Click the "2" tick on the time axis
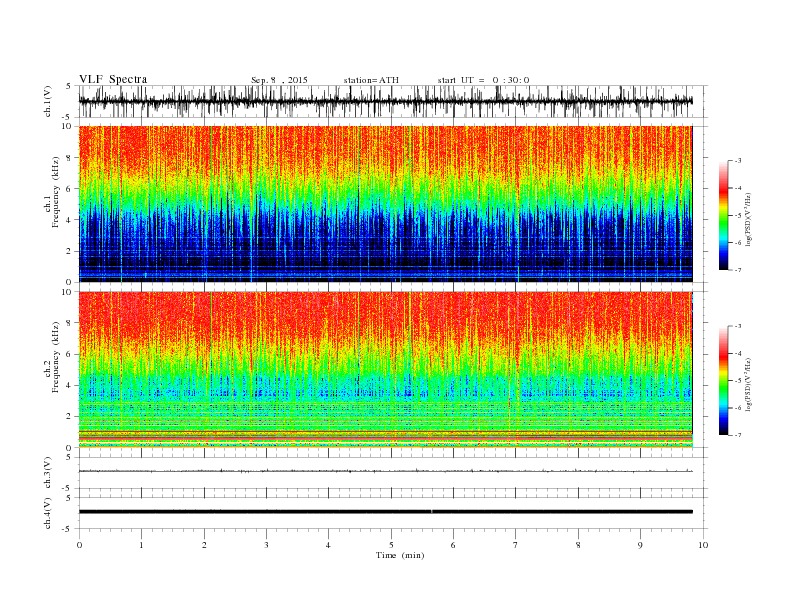Image resolution: width=792 pixels, height=612 pixels. pos(204,545)
